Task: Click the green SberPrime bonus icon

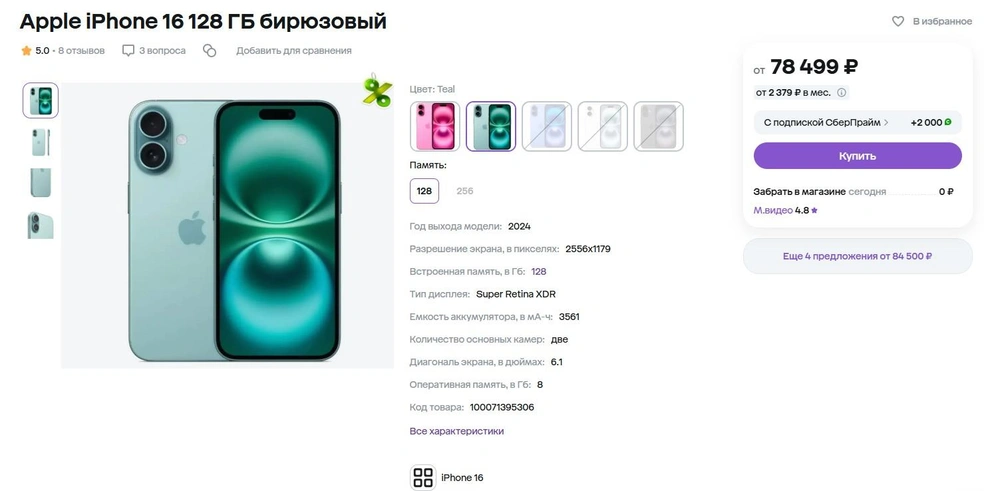Action: [x=948, y=122]
